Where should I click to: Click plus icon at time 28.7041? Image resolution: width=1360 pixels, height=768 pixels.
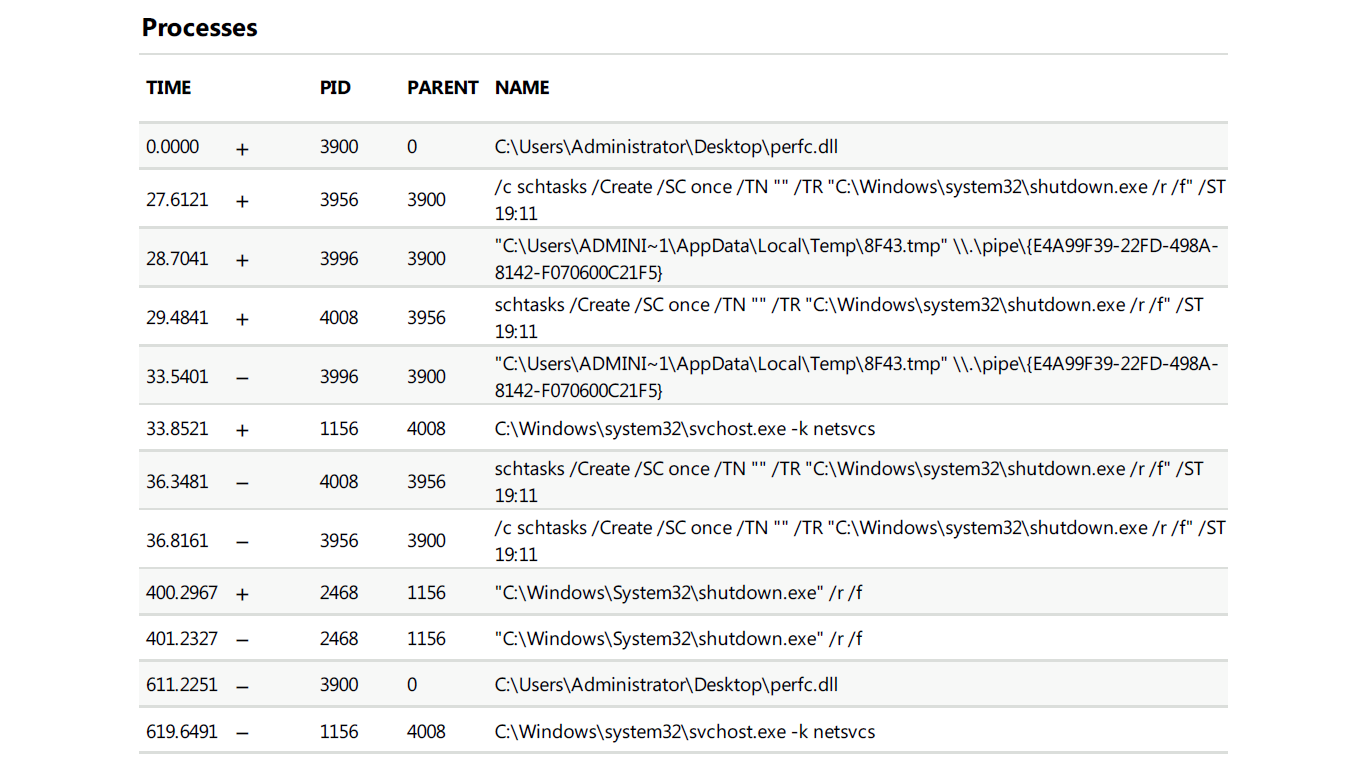point(242,260)
